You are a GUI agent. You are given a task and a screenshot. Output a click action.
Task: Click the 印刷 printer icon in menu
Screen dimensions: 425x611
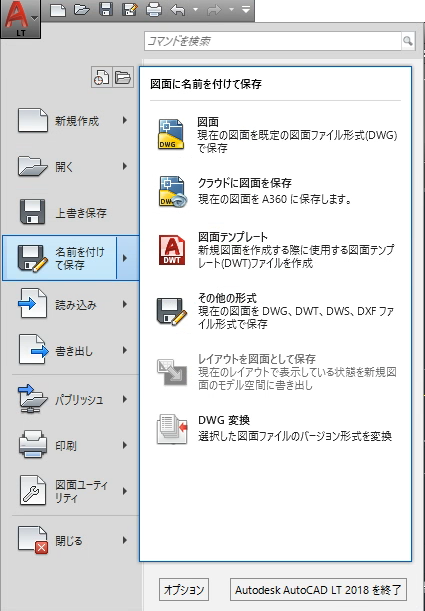tap(33, 444)
